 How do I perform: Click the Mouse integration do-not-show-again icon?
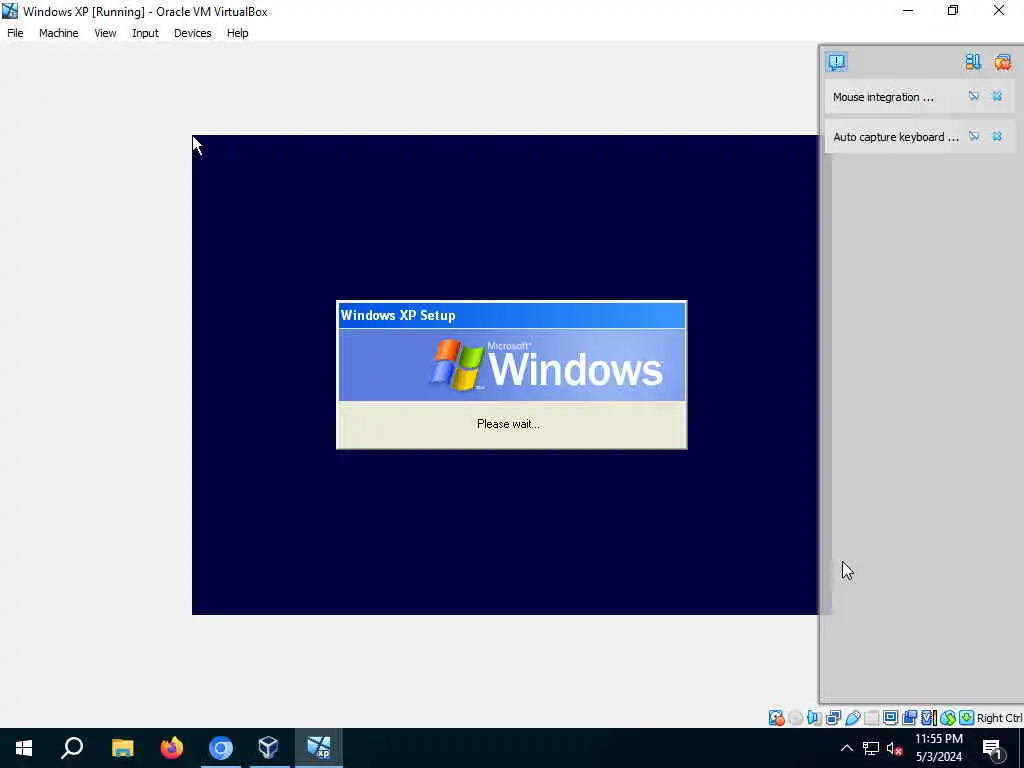pos(974,97)
